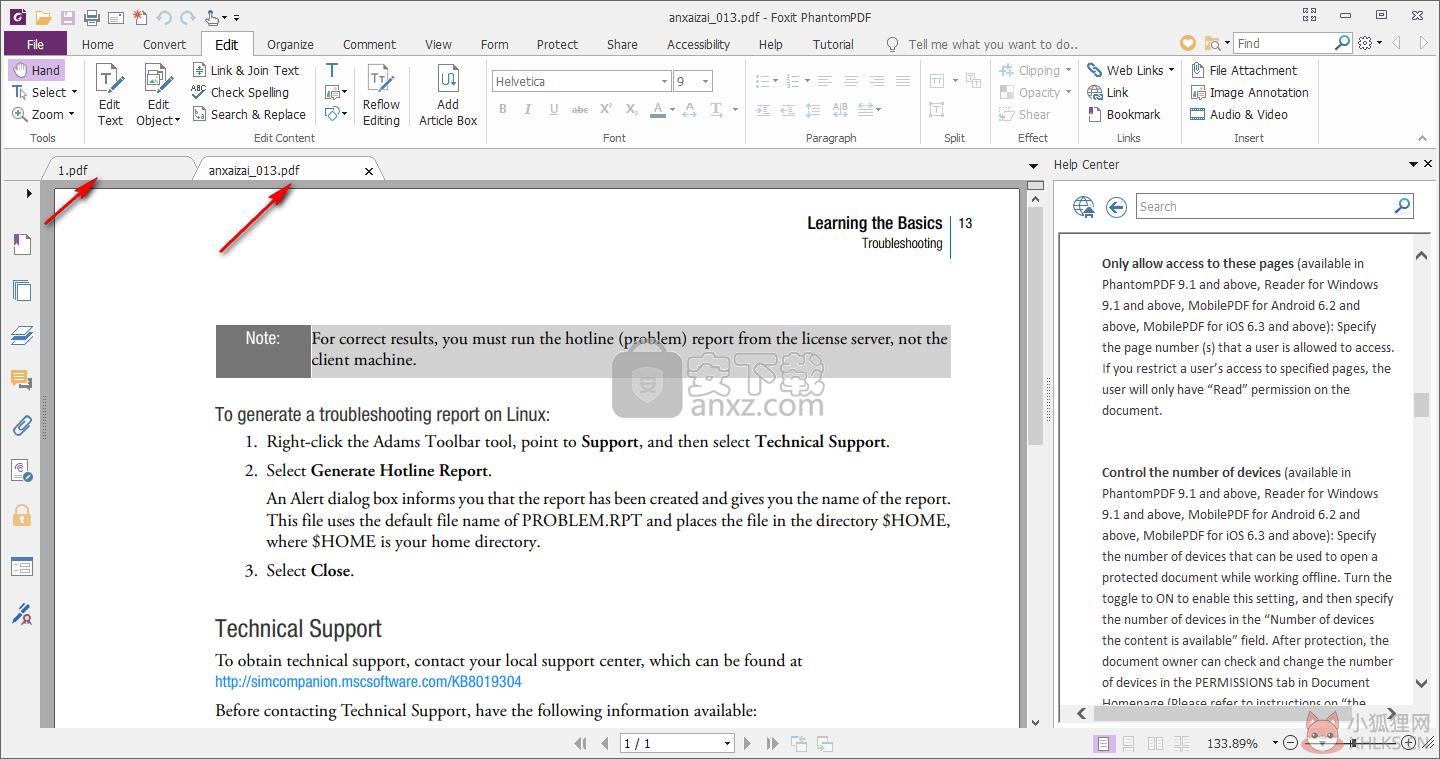This screenshot has width=1440, height=759.
Task: Open Link & Join Text tool
Action: (x=246, y=70)
